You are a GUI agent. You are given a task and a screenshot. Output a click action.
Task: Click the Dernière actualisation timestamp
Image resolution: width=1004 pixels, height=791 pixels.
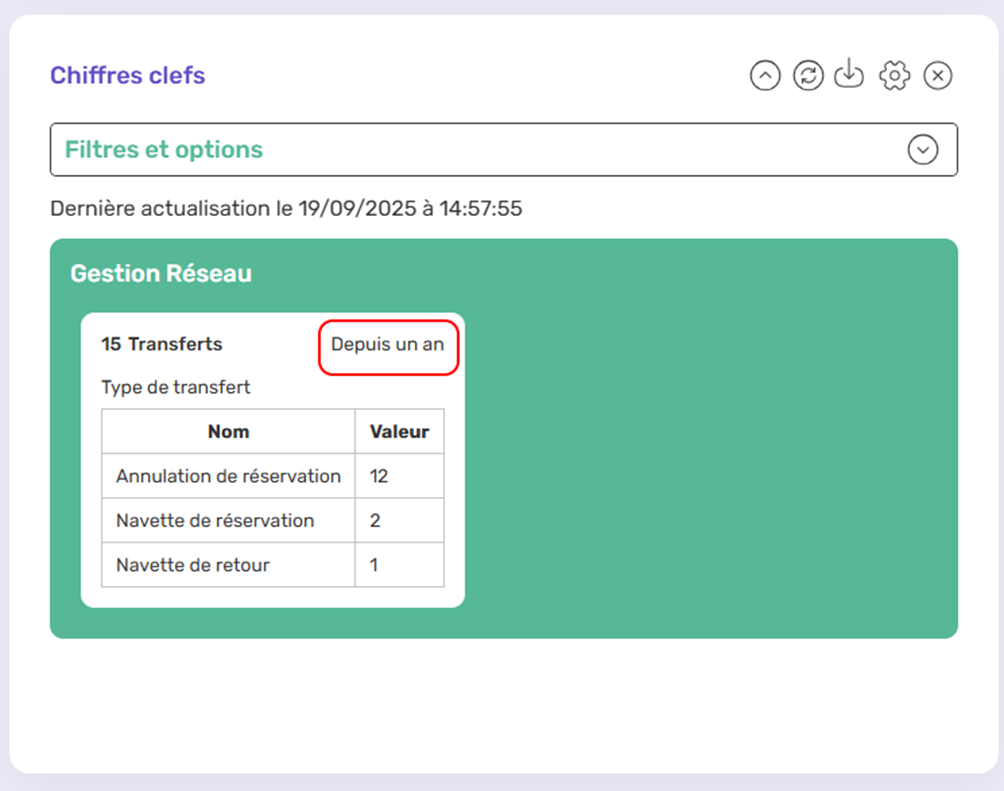(x=286, y=209)
